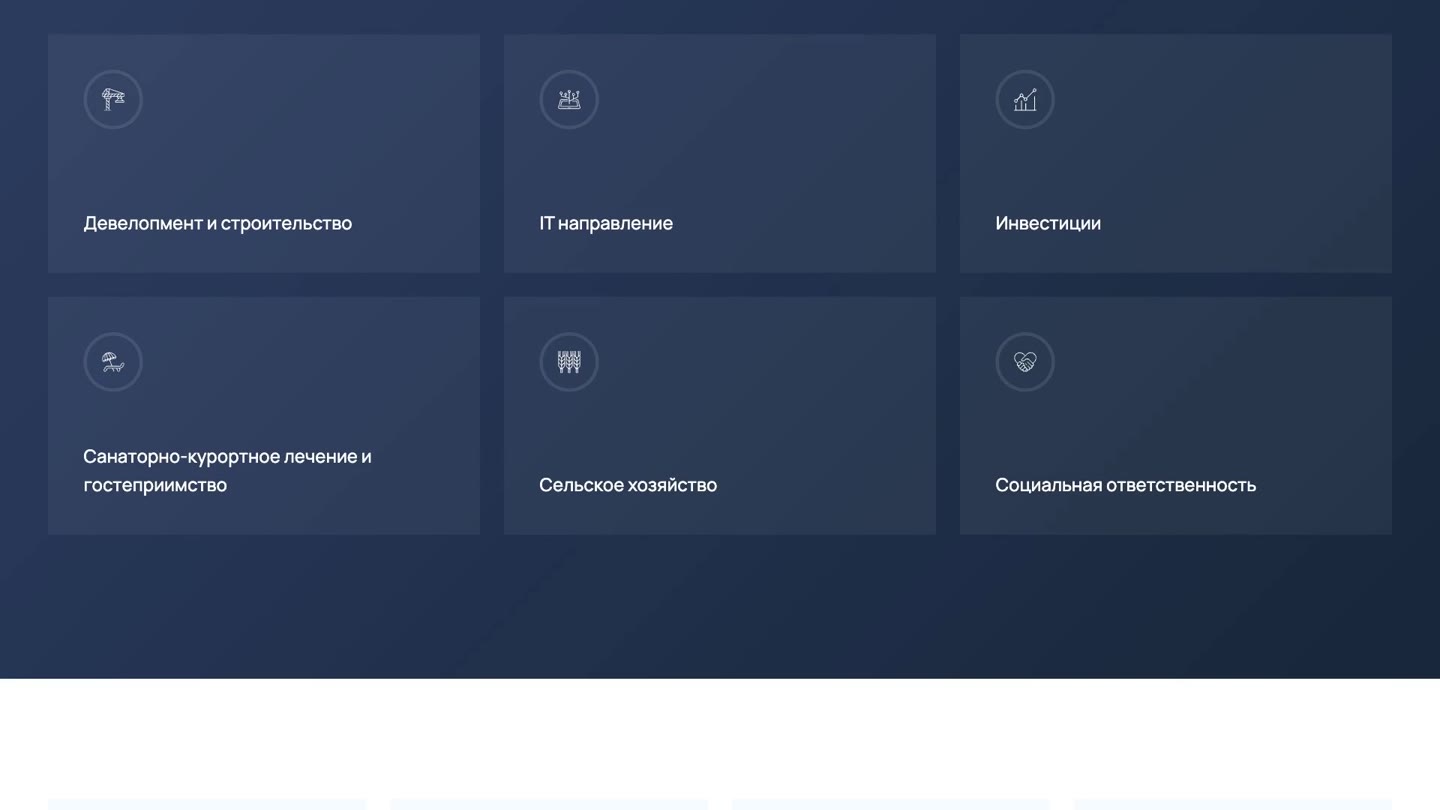Open 'Социальная ответственность' link
The height and width of the screenshot is (810, 1440).
pyautogui.click(x=1125, y=485)
